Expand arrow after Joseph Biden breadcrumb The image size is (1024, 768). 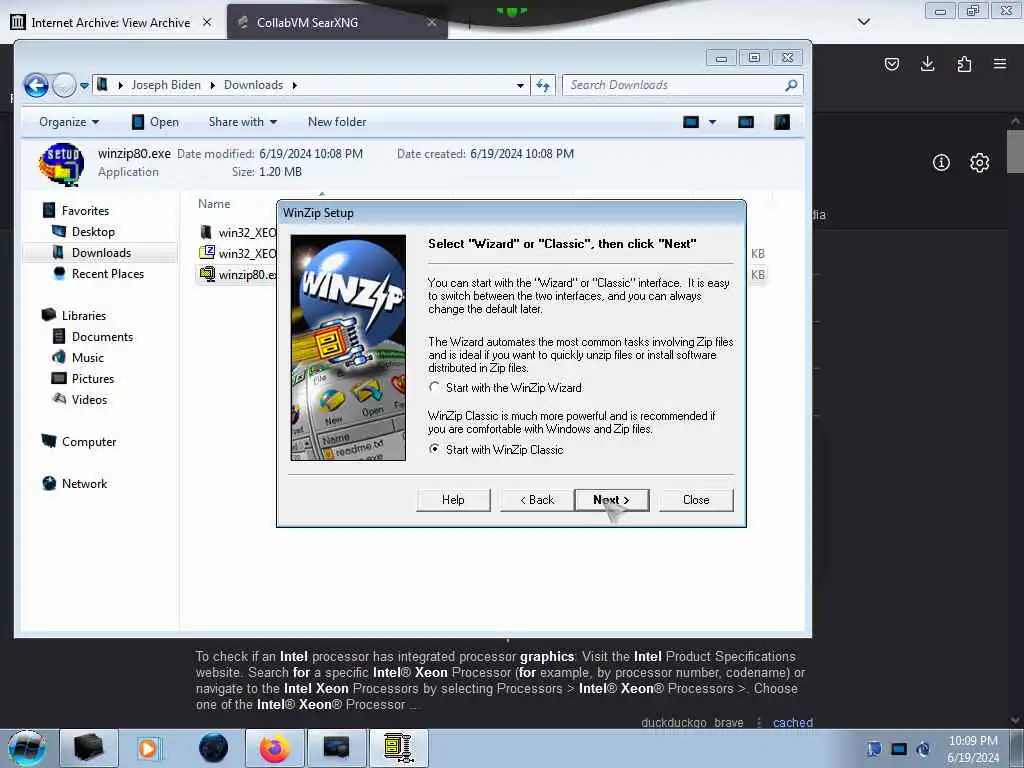(x=212, y=86)
